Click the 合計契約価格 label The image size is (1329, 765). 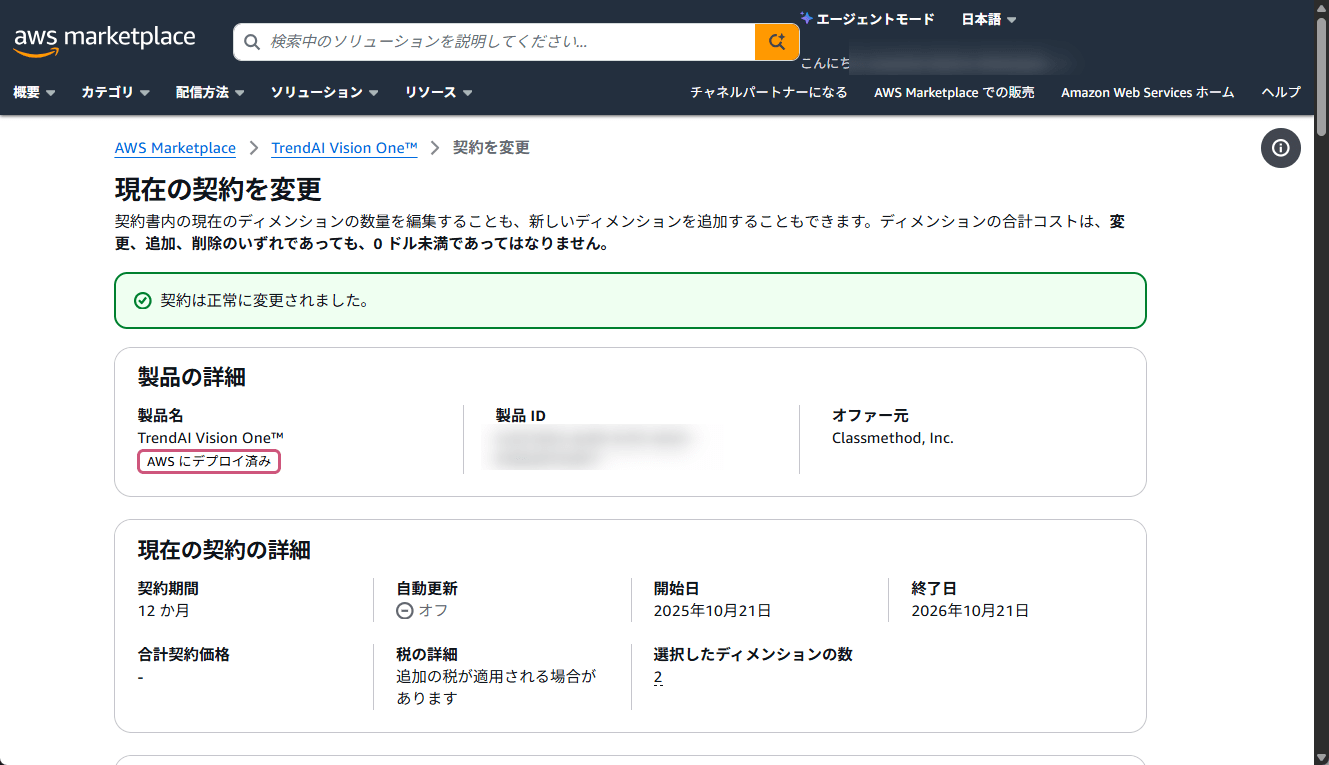pyautogui.click(x=184, y=654)
